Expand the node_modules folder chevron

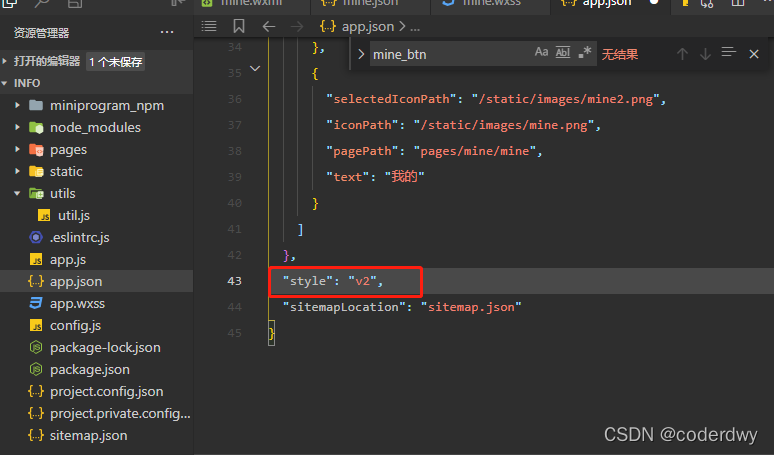coord(17,127)
